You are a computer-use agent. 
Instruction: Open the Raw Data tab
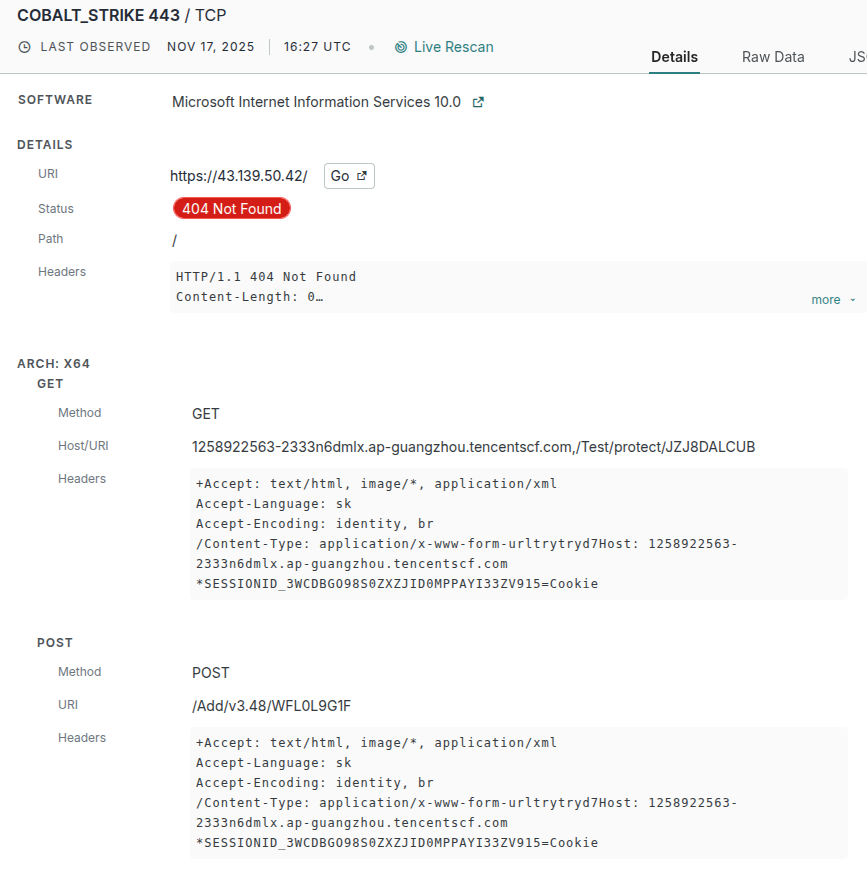[773, 57]
